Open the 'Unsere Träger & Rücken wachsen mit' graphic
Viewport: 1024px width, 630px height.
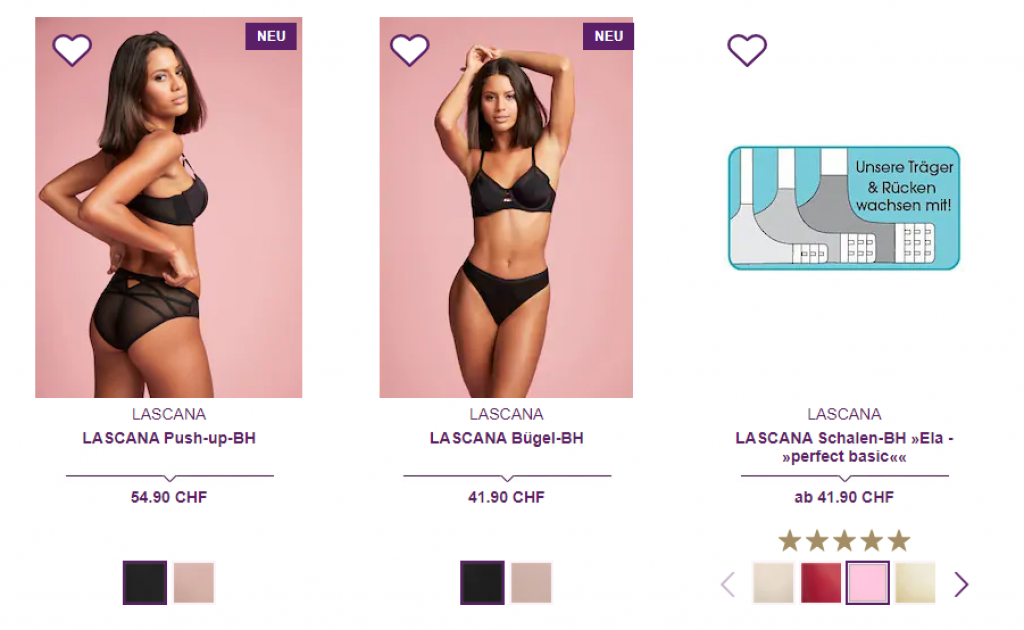[x=844, y=208]
